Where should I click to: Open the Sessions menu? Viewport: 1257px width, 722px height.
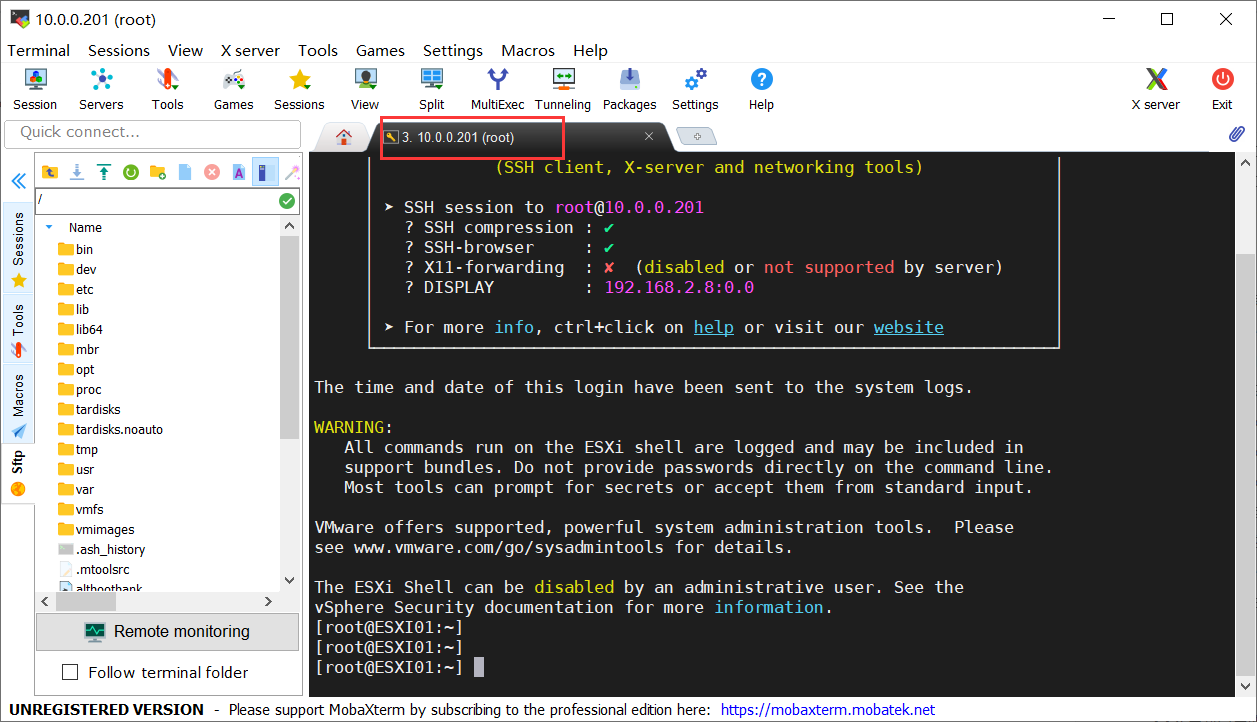pos(119,50)
